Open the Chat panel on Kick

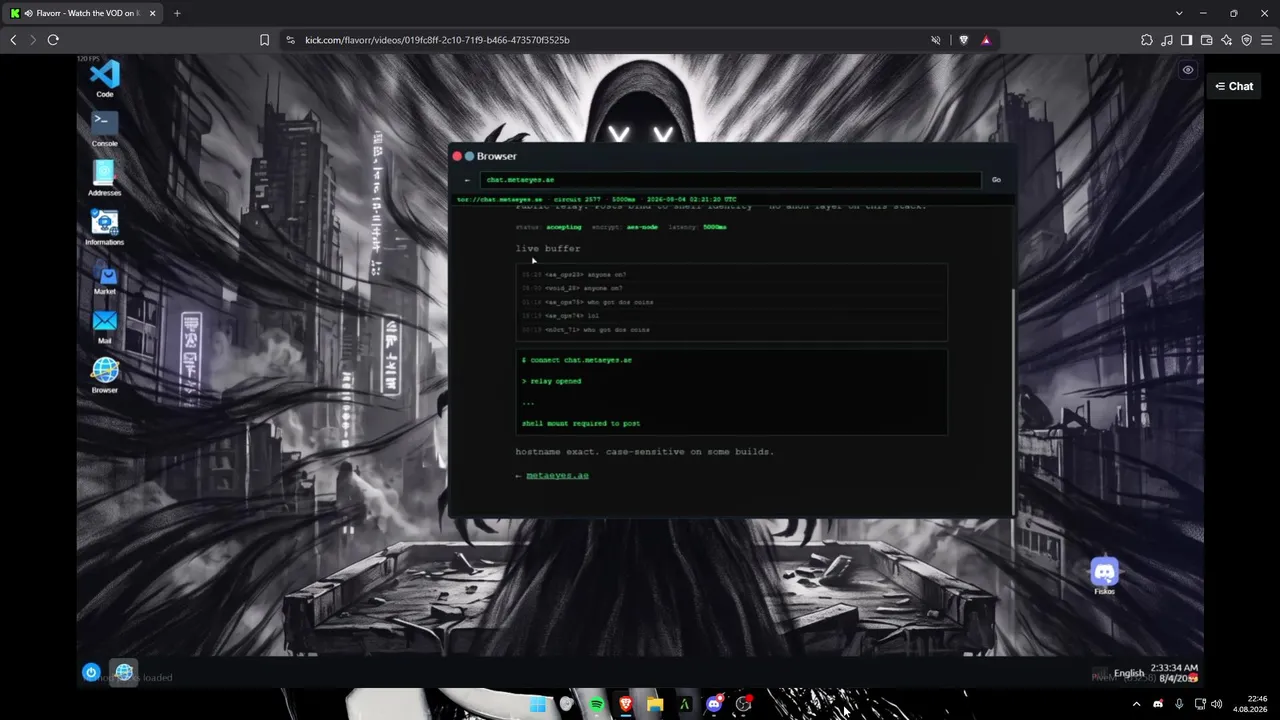(x=1234, y=86)
